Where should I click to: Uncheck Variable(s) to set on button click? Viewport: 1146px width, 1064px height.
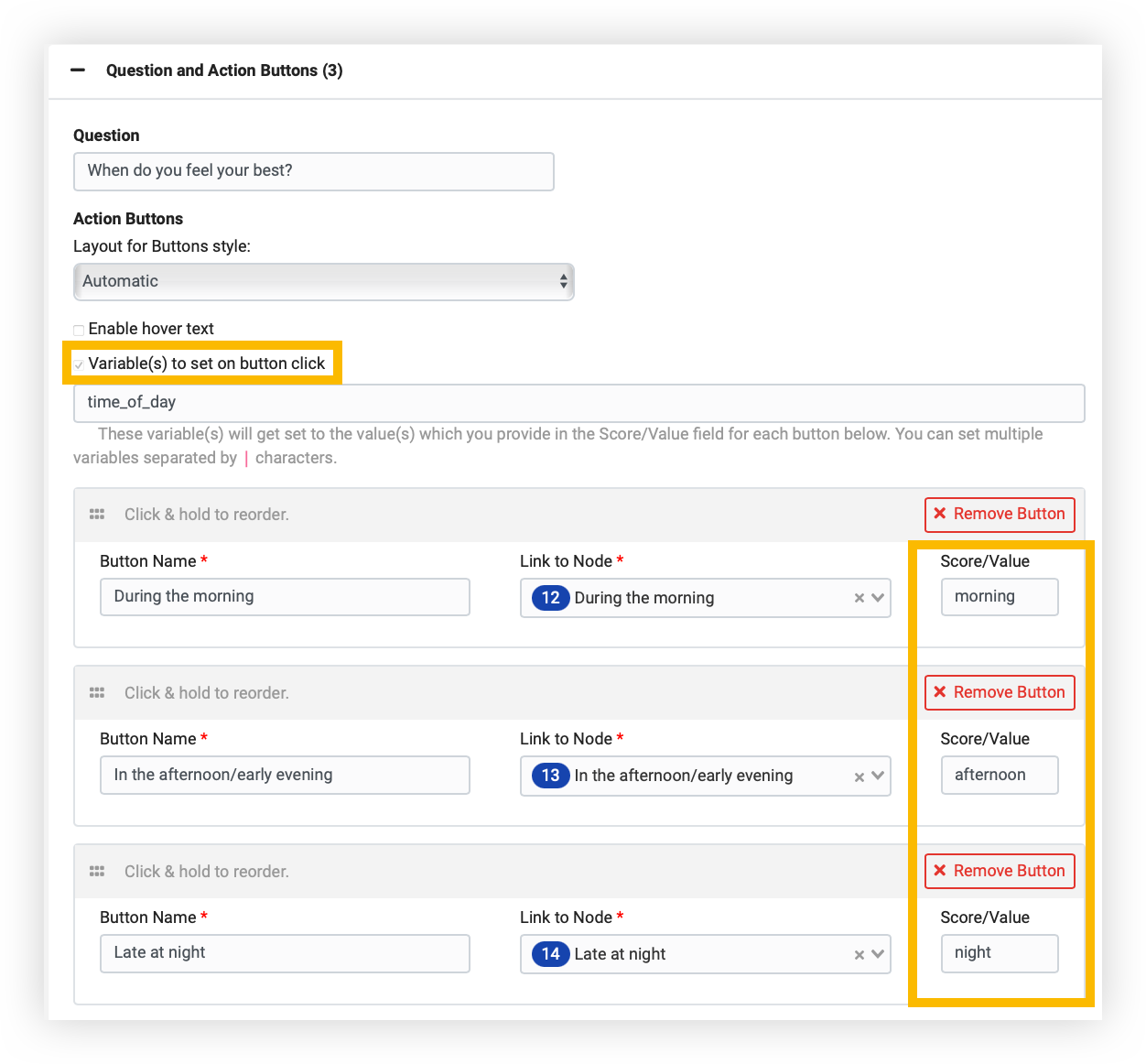coord(79,364)
